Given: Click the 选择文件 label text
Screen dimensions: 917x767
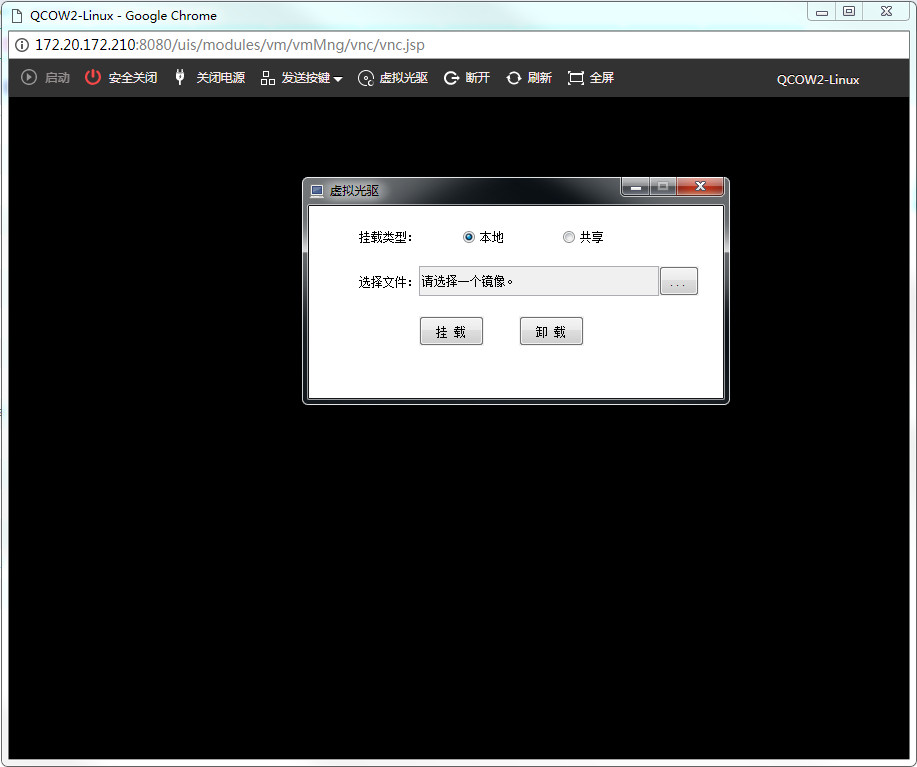Looking at the screenshot, I should click(x=385, y=282).
